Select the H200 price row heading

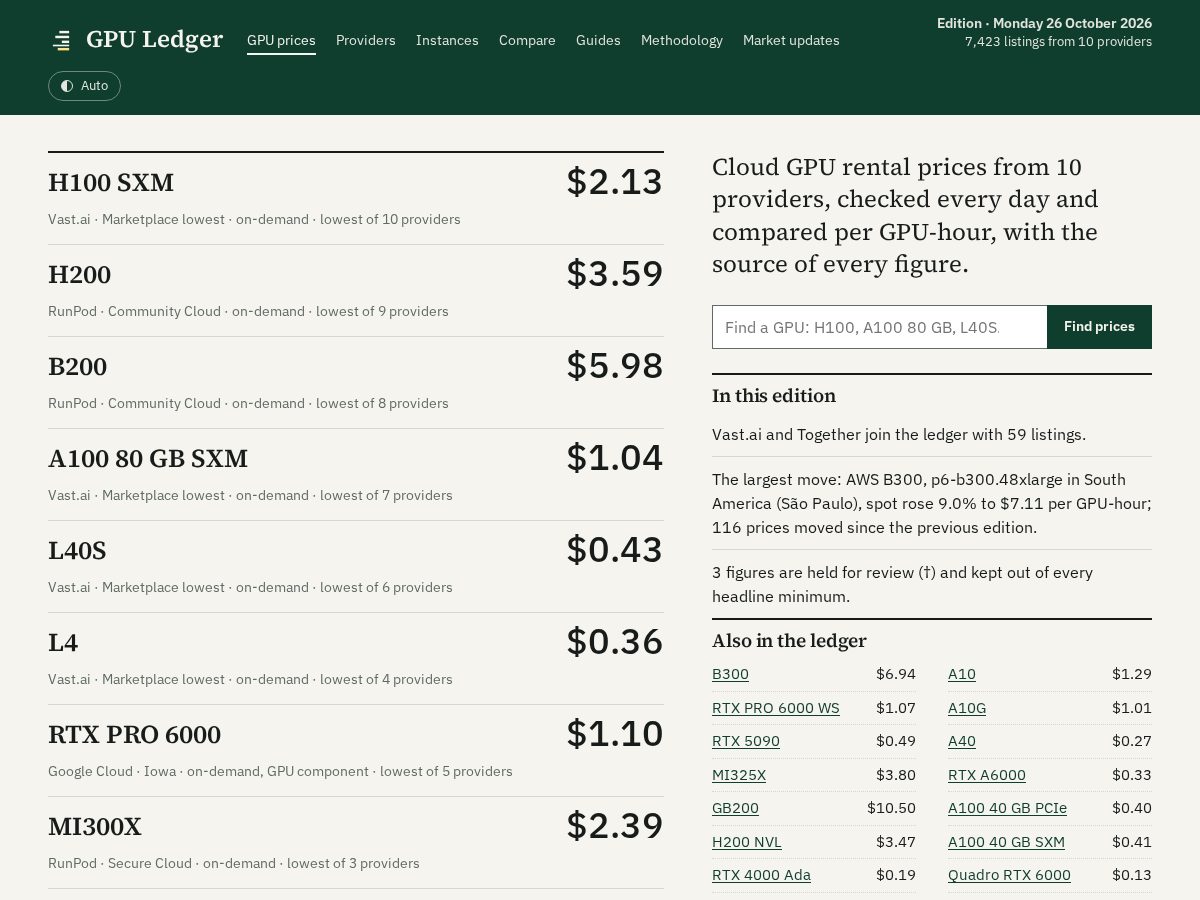(79, 275)
